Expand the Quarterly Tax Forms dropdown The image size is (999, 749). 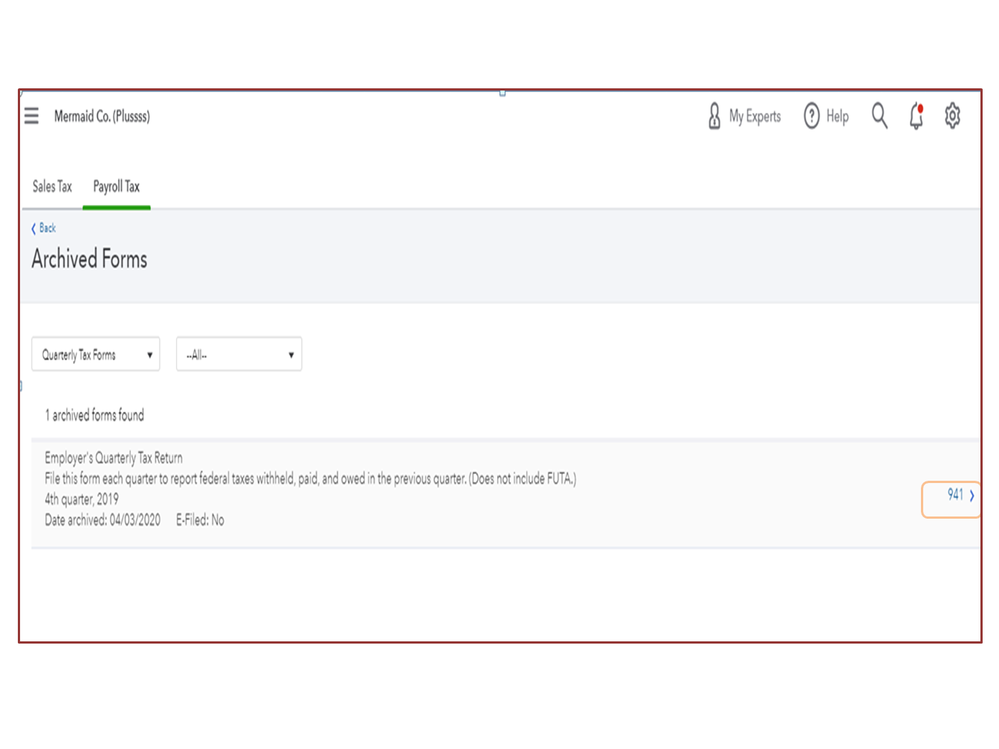(x=95, y=355)
